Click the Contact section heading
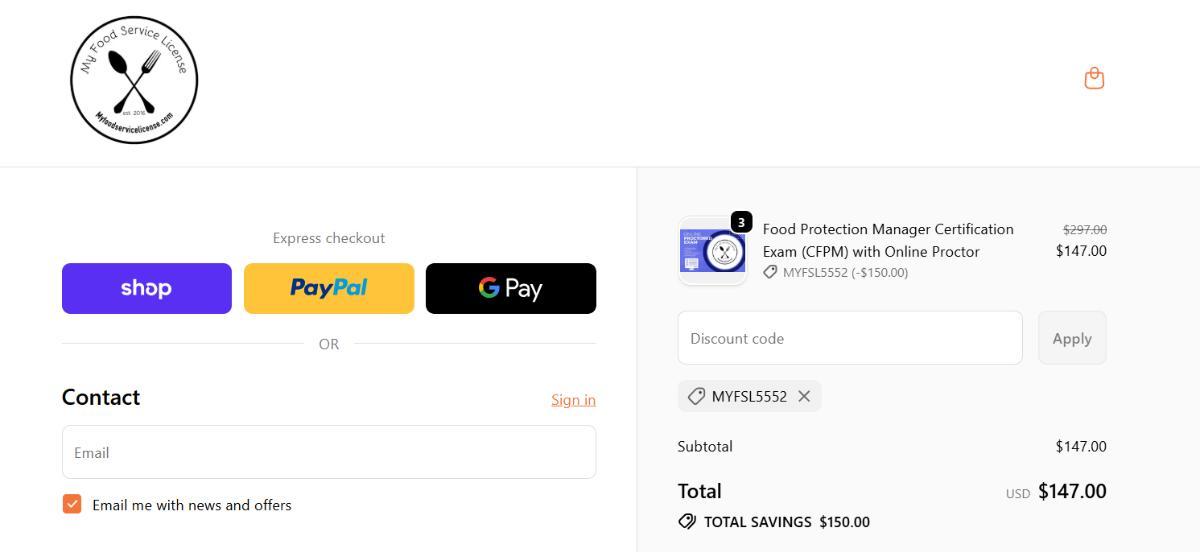1200x552 pixels. [101, 397]
